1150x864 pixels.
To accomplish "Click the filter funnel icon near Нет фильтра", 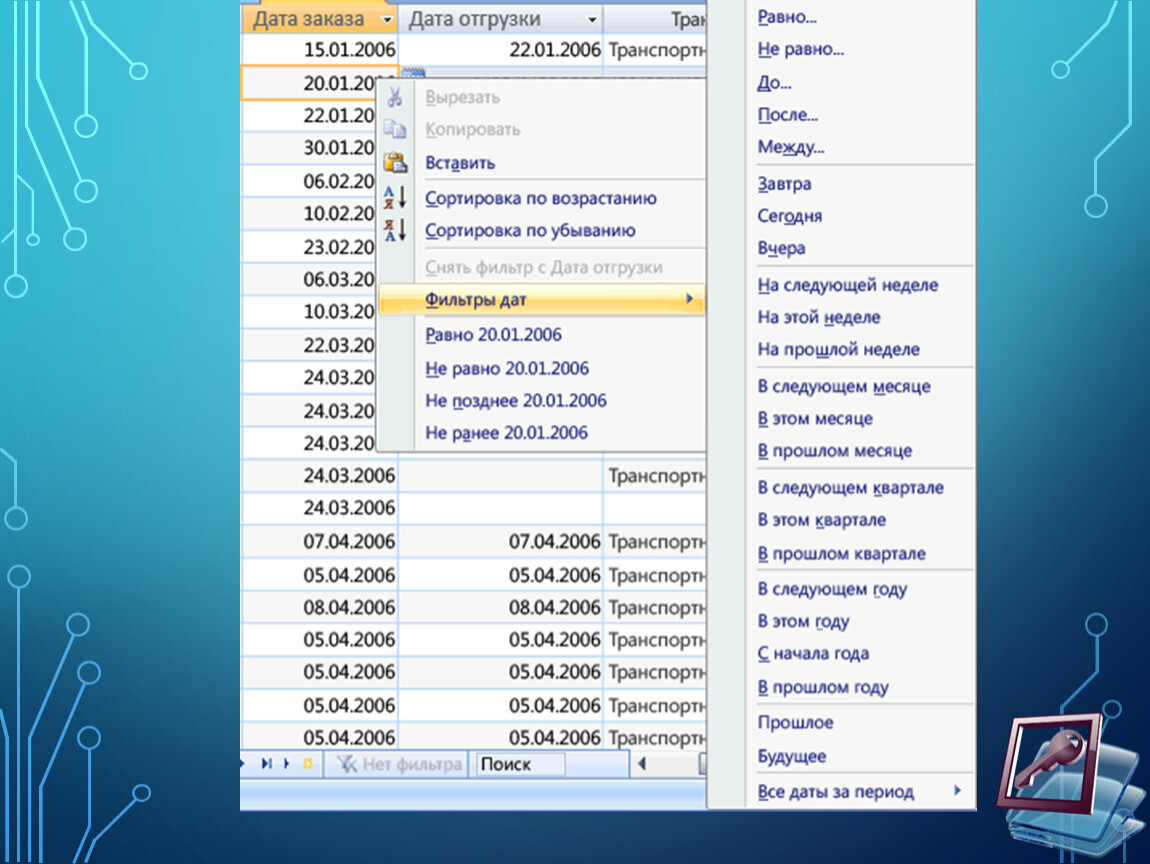I will point(346,764).
